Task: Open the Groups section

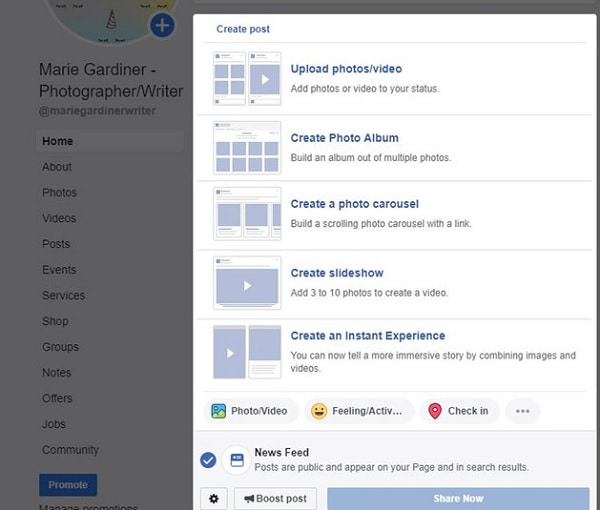Action: (60, 347)
